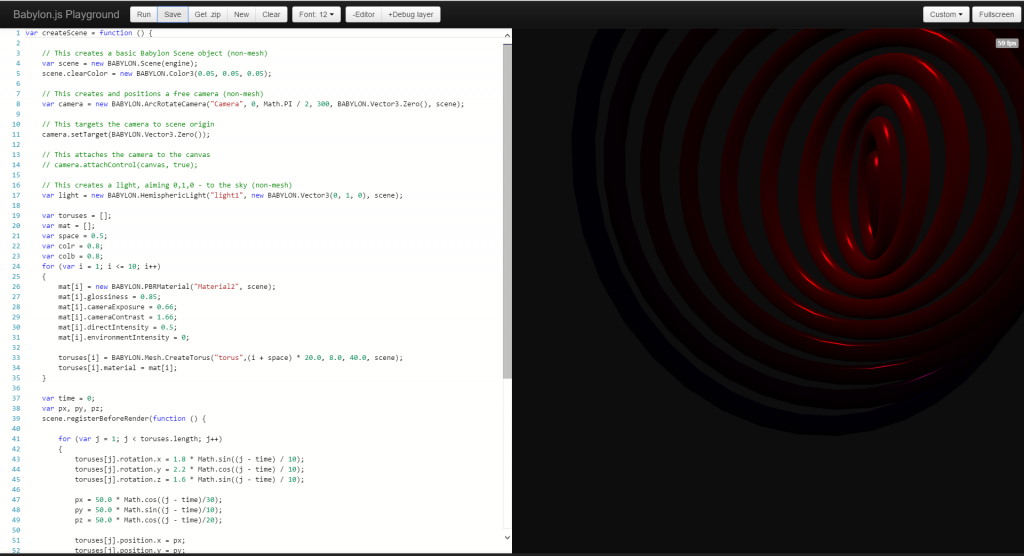Click the line 'toruses[j].rotation.z = 1.6'
This screenshot has height=556, width=1024.
click(x=189, y=480)
